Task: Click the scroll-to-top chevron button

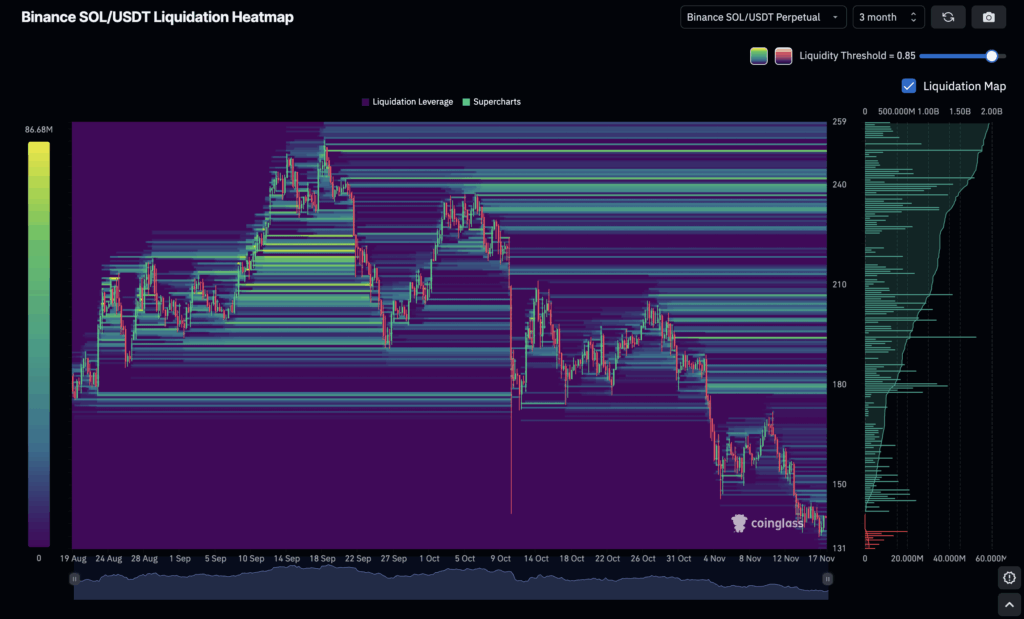Action: click(x=1009, y=605)
